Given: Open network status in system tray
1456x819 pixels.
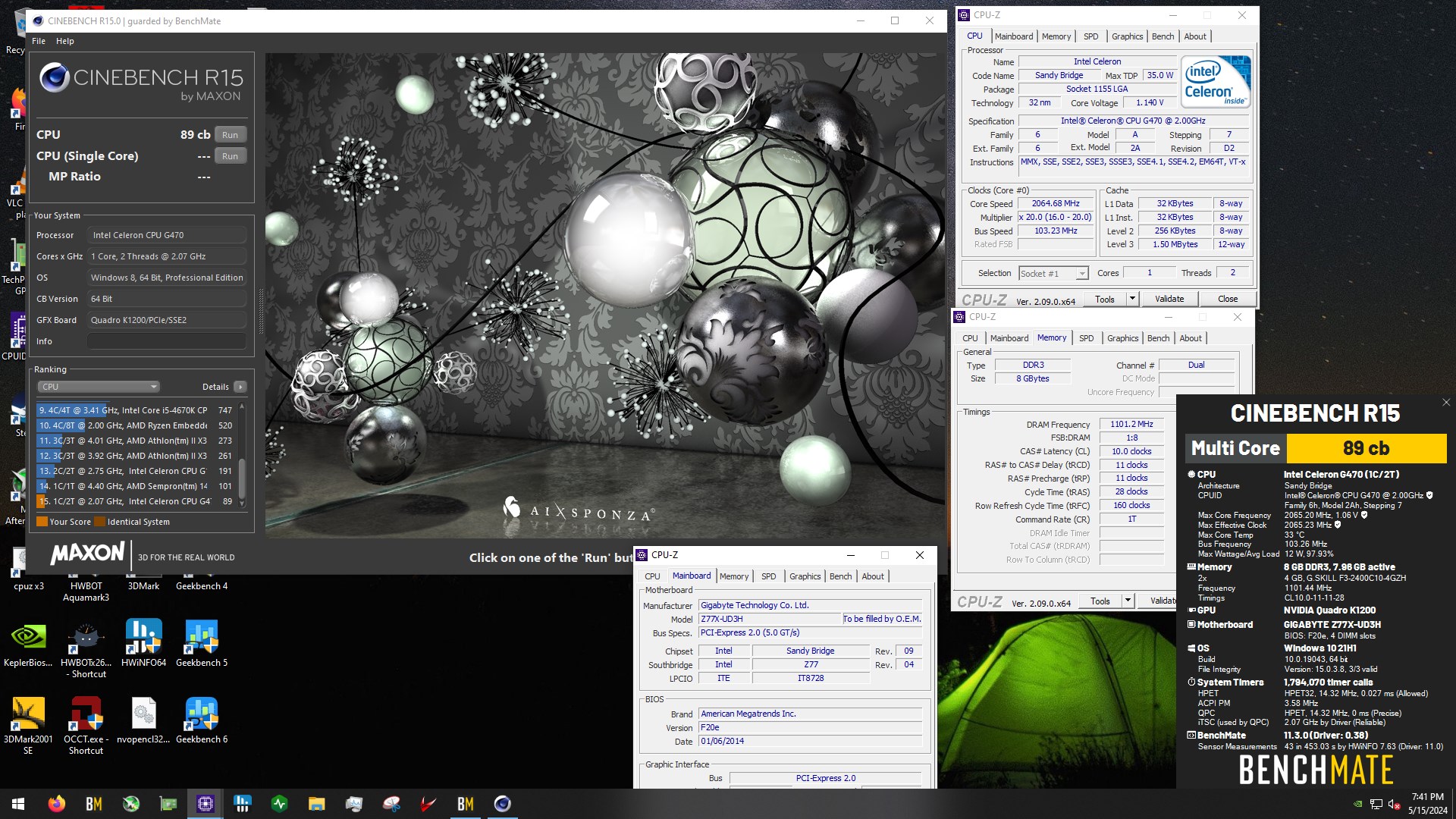Looking at the screenshot, I should pos(1376,804).
